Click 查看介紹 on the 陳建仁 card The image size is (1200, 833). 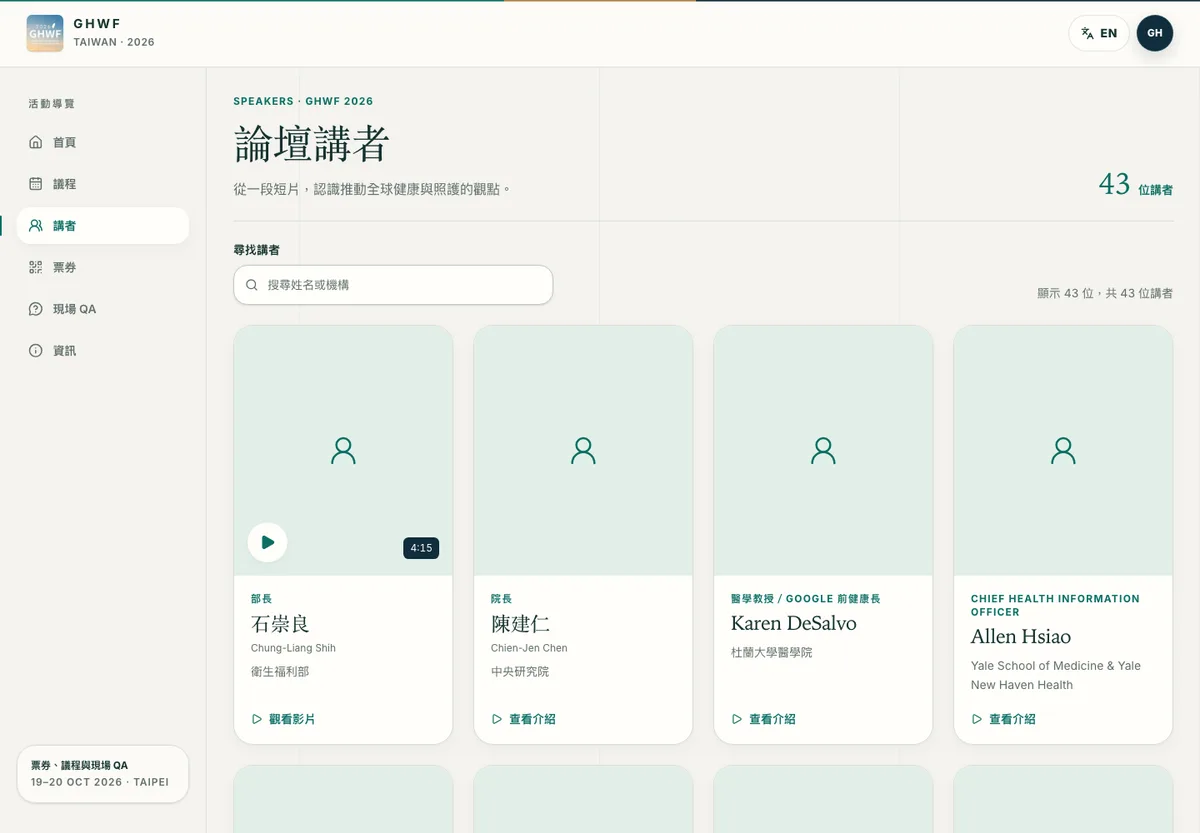[523, 719]
